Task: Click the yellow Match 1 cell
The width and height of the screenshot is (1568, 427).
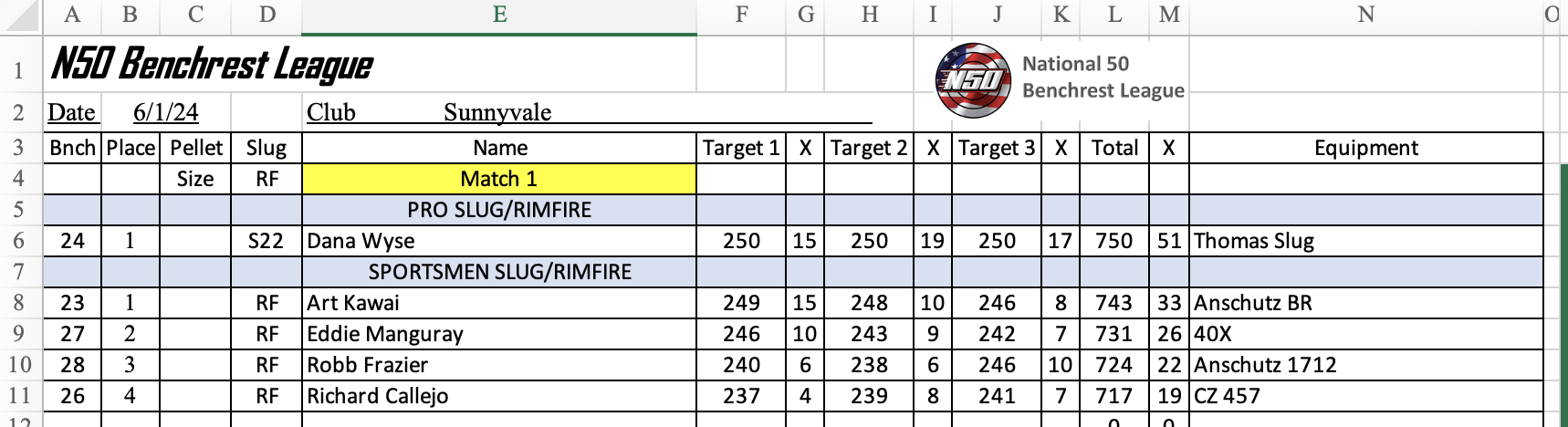Action: click(499, 179)
